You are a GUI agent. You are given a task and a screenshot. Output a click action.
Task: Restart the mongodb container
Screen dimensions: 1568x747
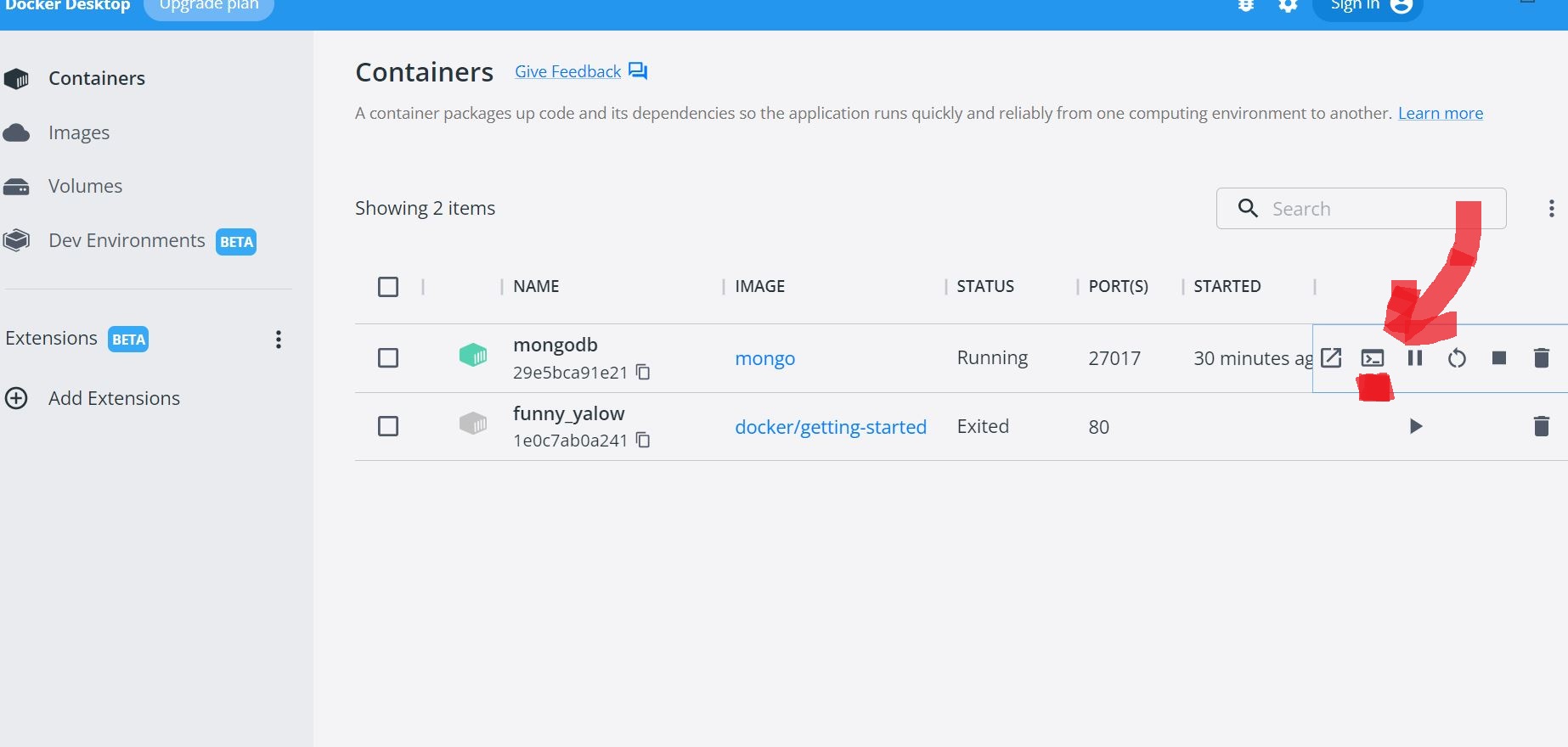point(1457,358)
